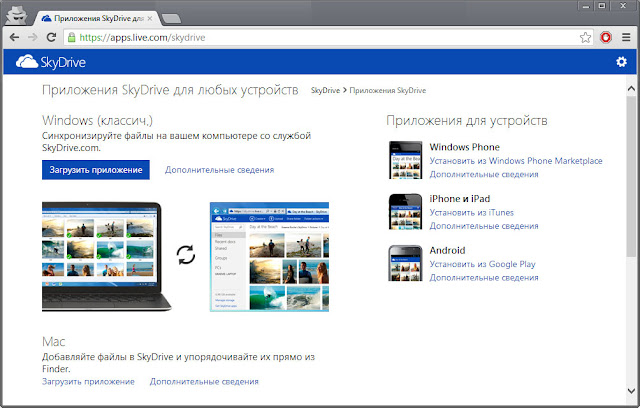Viewport: 640px width, 408px height.
Task: Click the browser forward arrow
Action: [33, 38]
